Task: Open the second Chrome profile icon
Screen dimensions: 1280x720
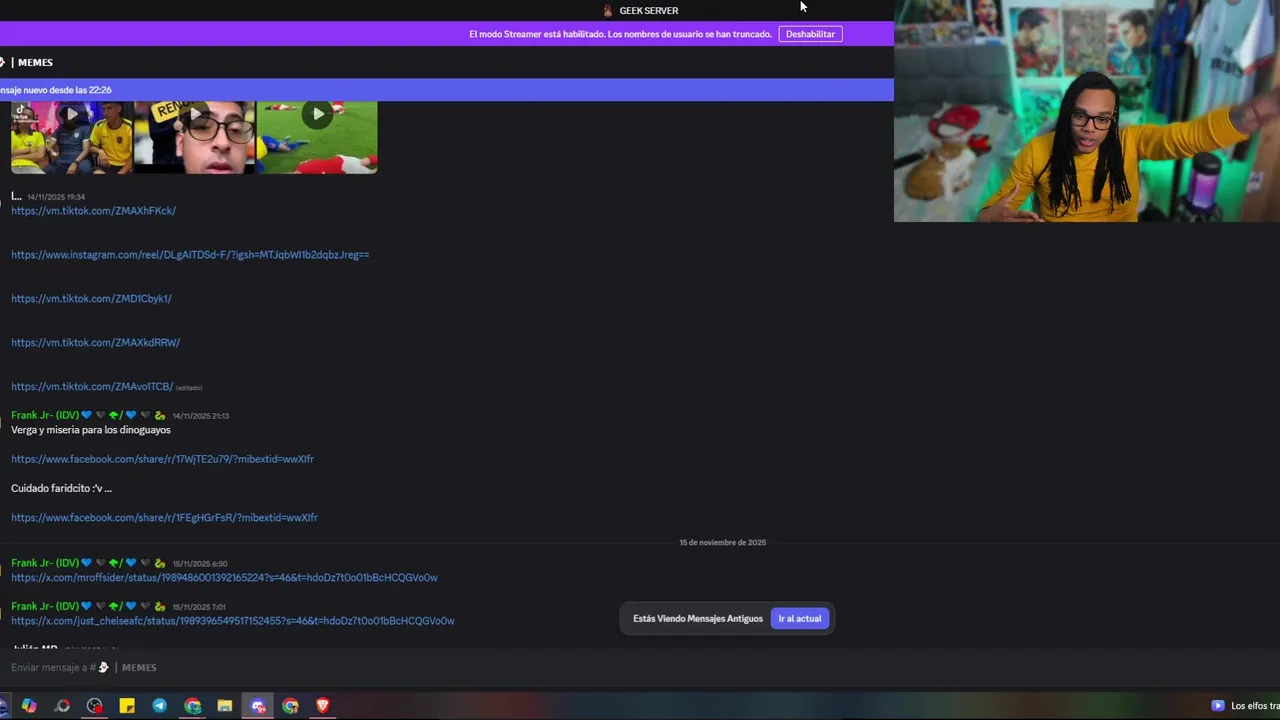Action: [x=290, y=706]
